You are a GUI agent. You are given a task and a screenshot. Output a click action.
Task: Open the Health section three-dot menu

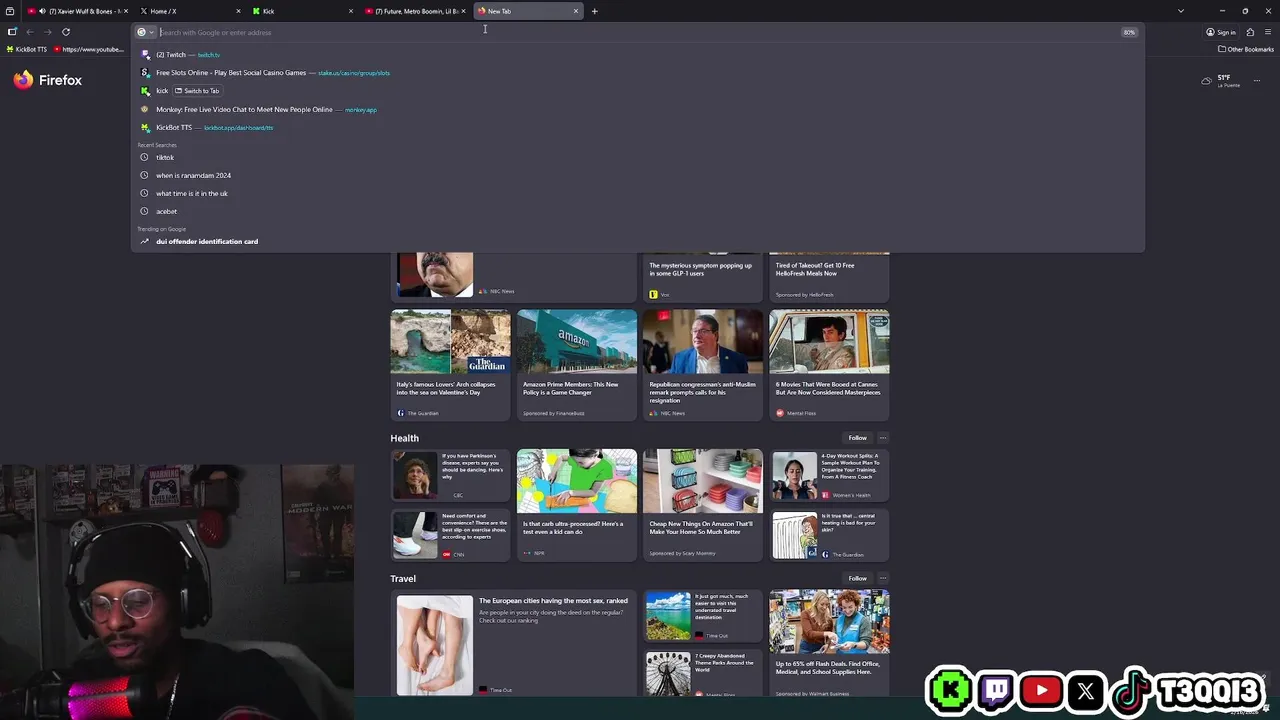coord(882,438)
